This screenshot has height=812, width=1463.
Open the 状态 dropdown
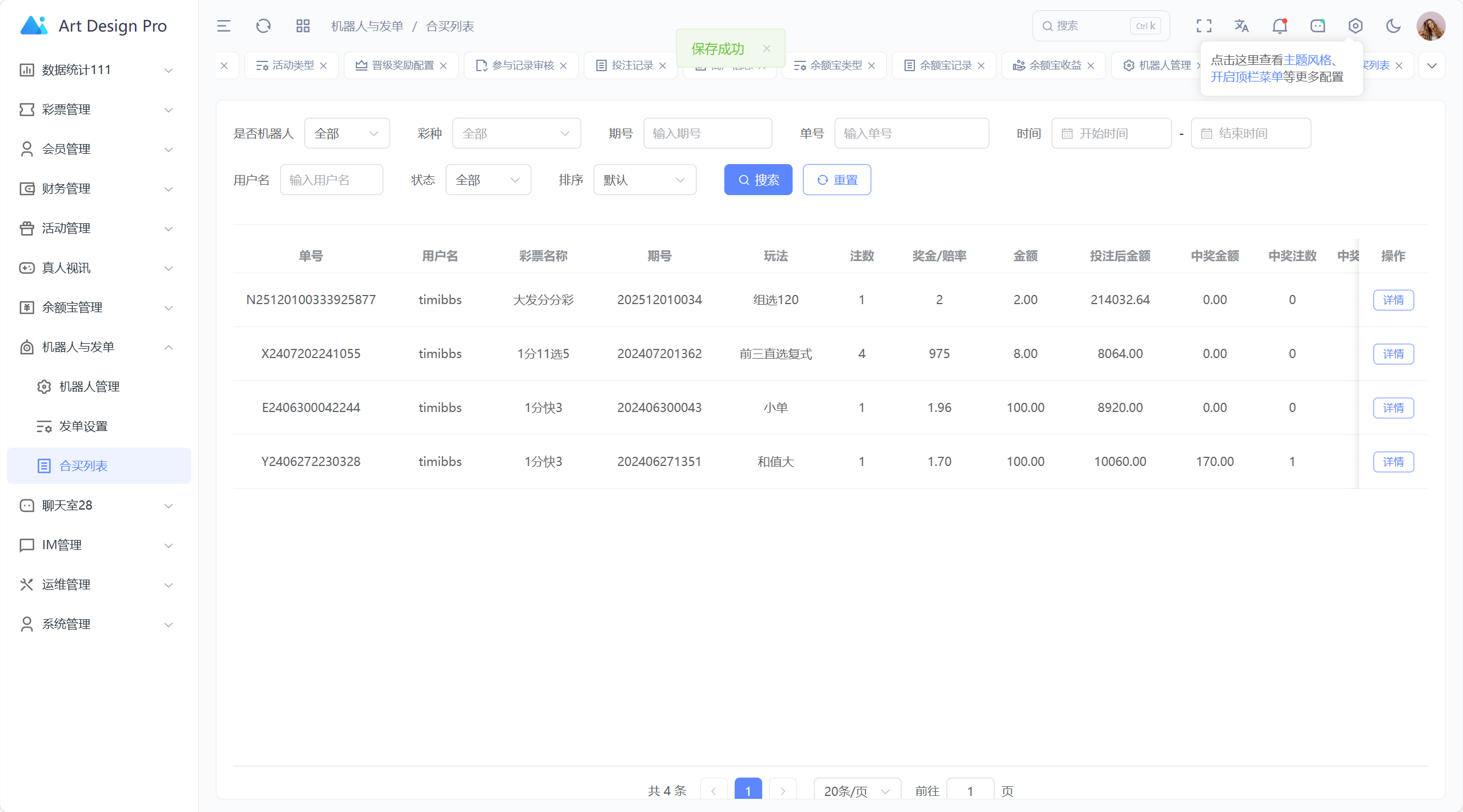click(x=488, y=180)
